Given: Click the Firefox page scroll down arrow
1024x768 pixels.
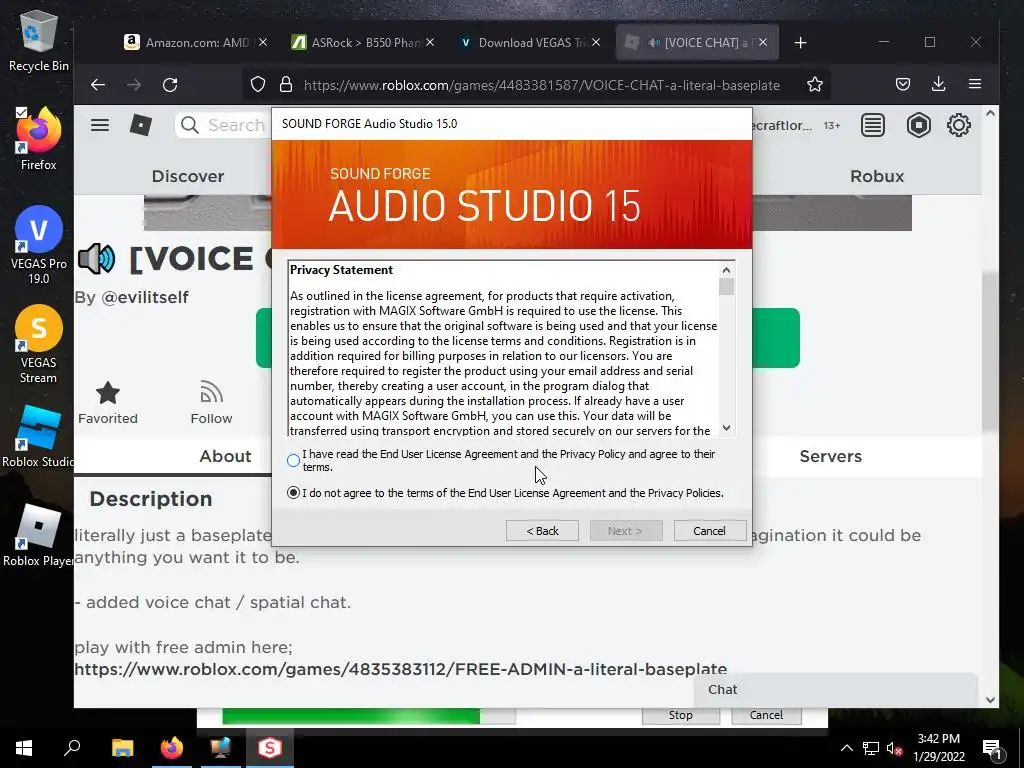Looking at the screenshot, I should point(990,699).
